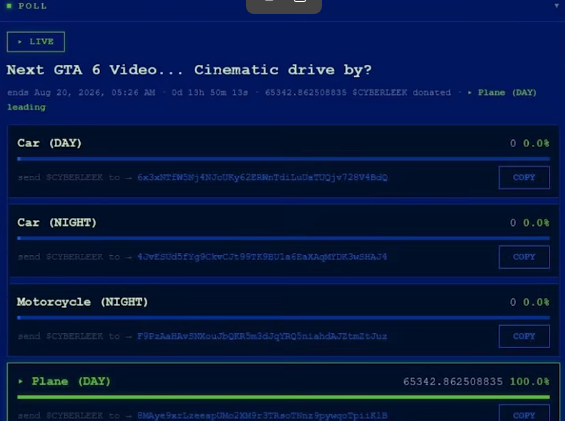Image resolution: width=565 pixels, height=421 pixels.
Task: Click the LIVE badge button
Action: (x=36, y=42)
